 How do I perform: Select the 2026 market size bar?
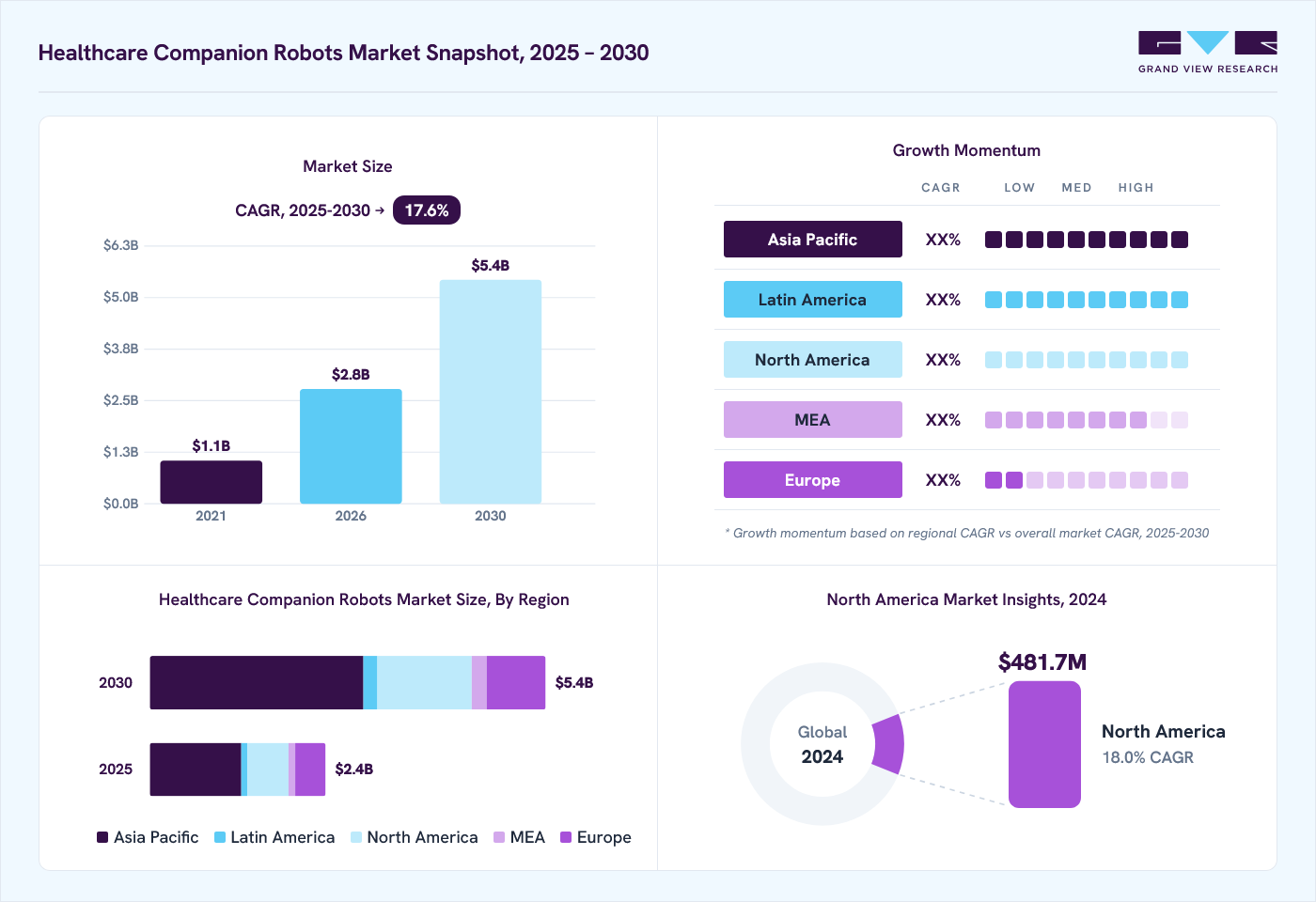351,446
